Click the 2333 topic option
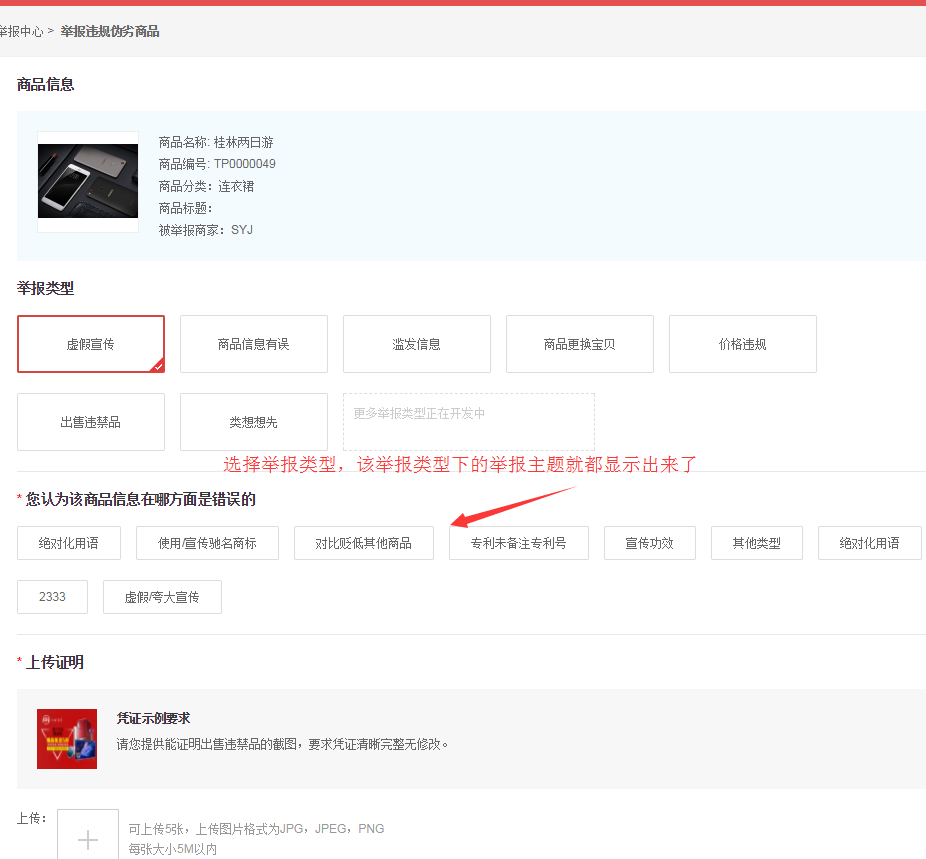Screen dimensions: 926x859 pos(52,597)
